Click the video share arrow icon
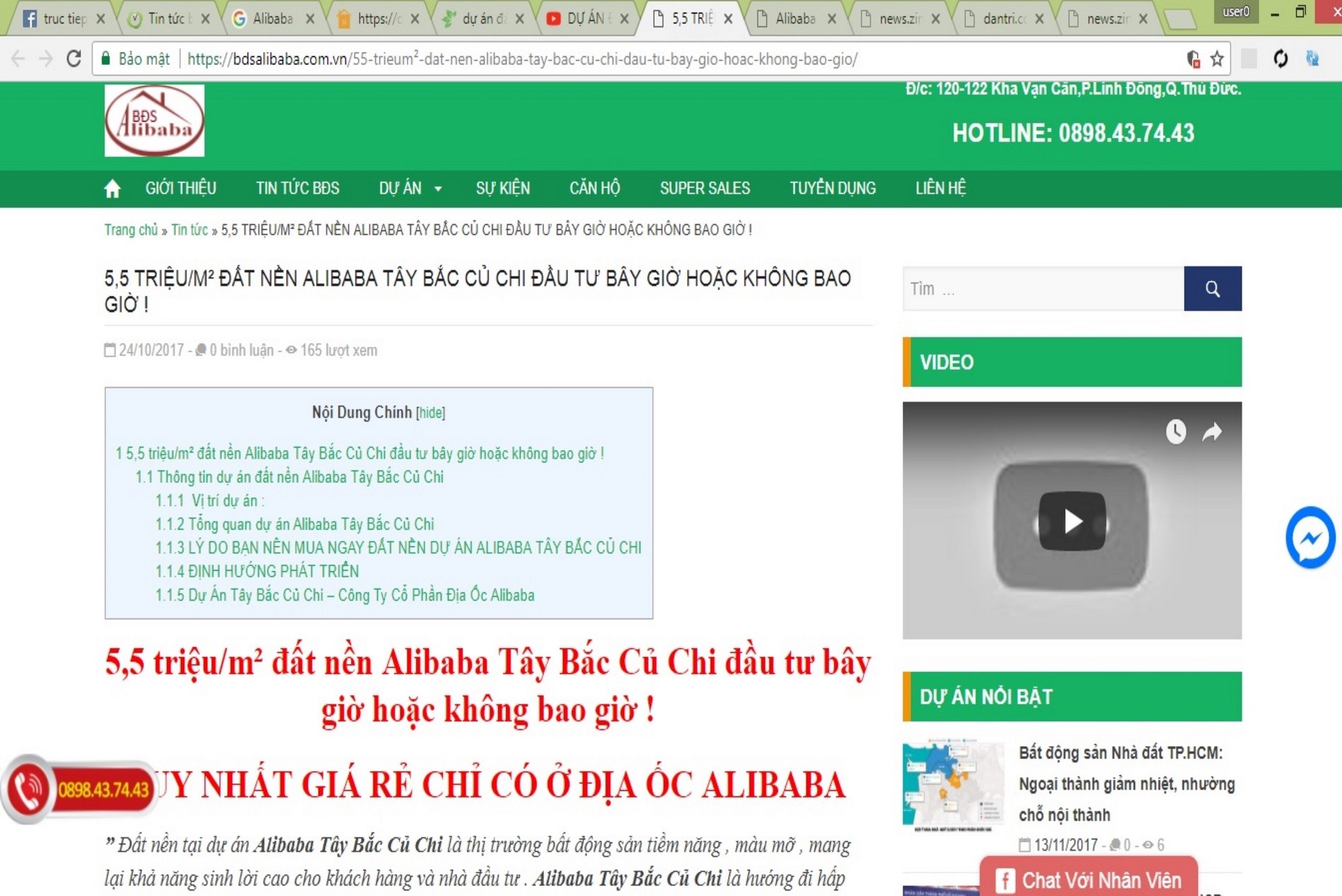 pos(1212,431)
